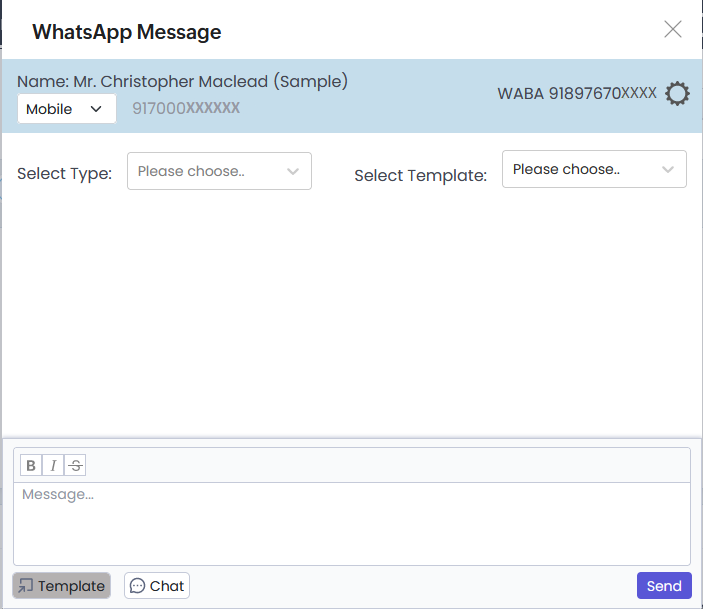Expand the Select Template dropdown
703x609 pixels.
pyautogui.click(x=594, y=169)
